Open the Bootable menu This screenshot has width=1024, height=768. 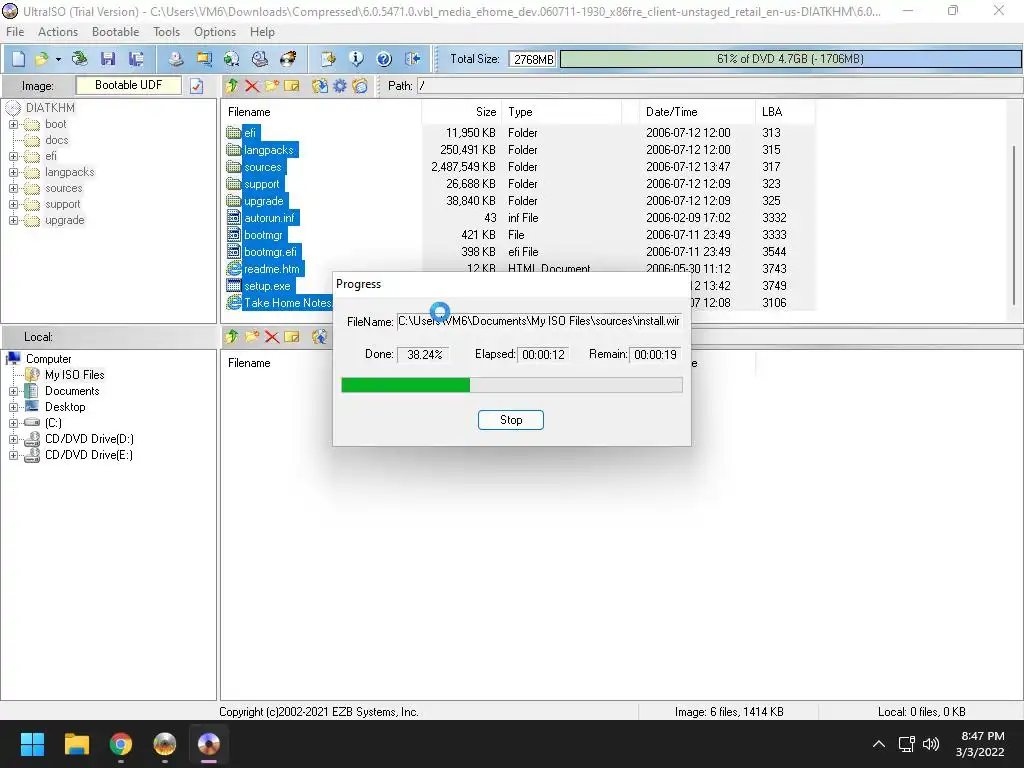[x=116, y=32]
